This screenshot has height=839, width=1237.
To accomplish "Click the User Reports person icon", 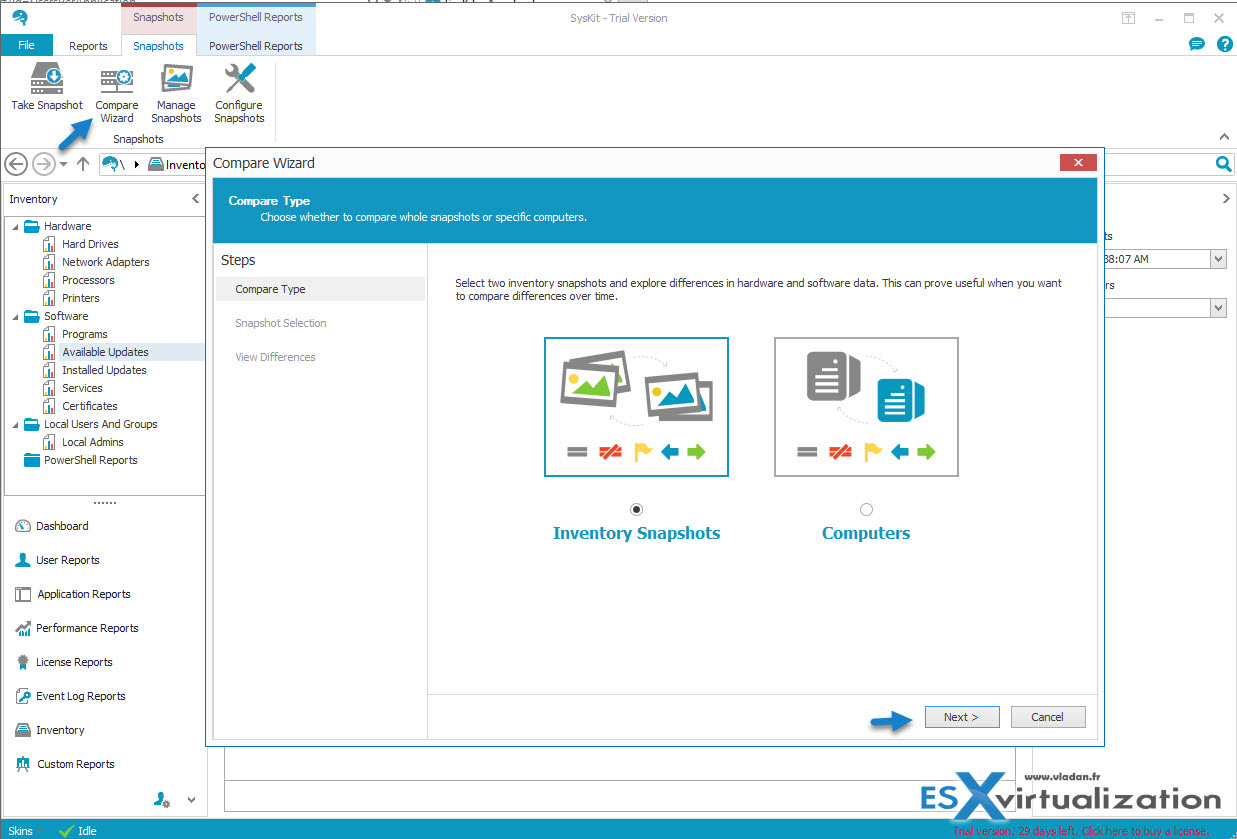I will pos(23,560).
